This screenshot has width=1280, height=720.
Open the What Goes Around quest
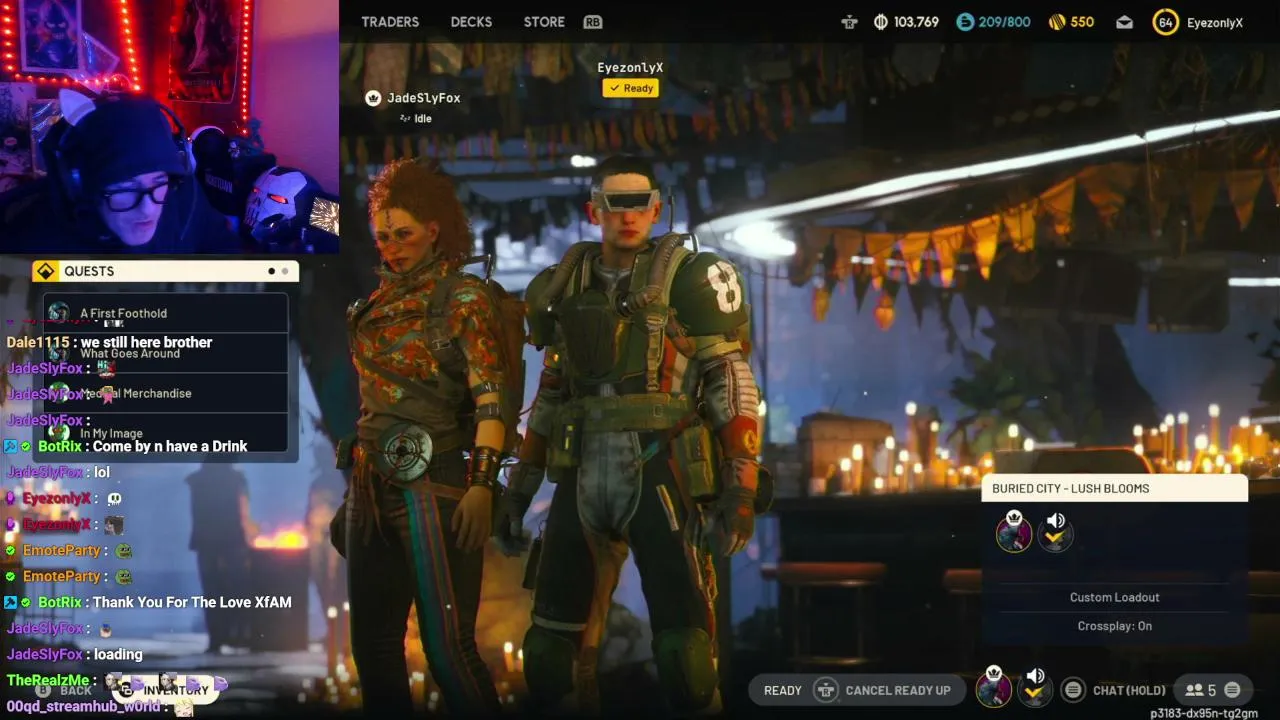pyautogui.click(x=166, y=353)
